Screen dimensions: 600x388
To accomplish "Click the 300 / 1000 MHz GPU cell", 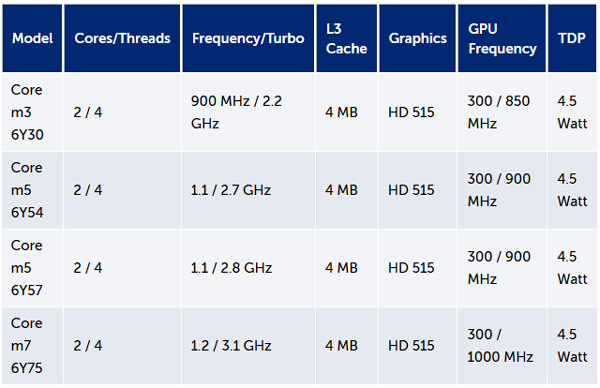I will tap(502, 346).
